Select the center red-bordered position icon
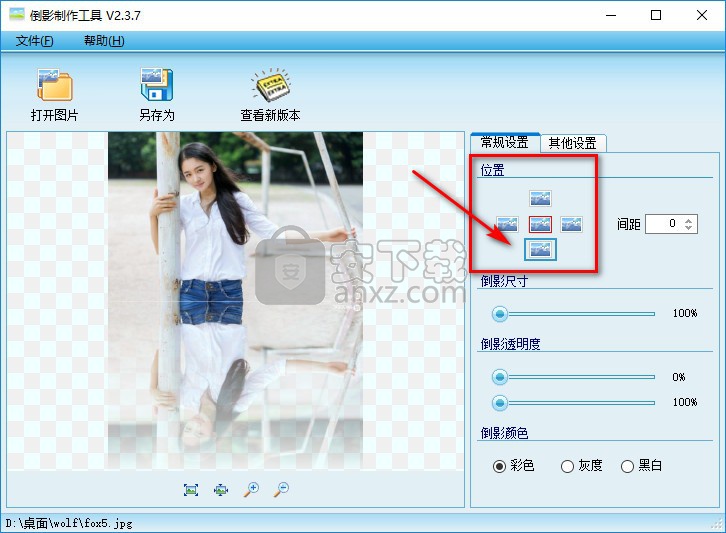The image size is (726, 533). [540, 224]
